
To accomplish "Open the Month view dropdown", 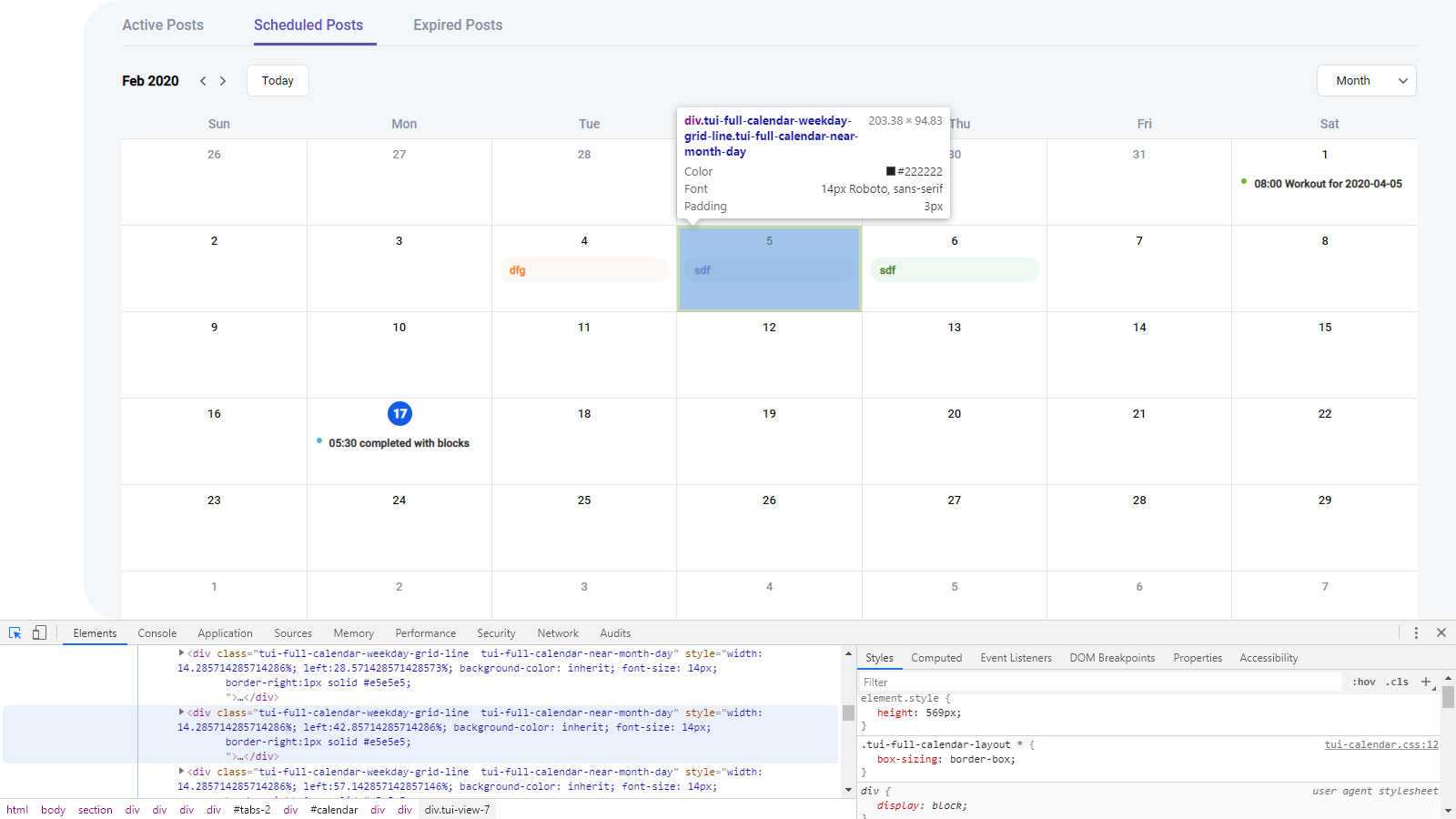I will coord(1366,80).
